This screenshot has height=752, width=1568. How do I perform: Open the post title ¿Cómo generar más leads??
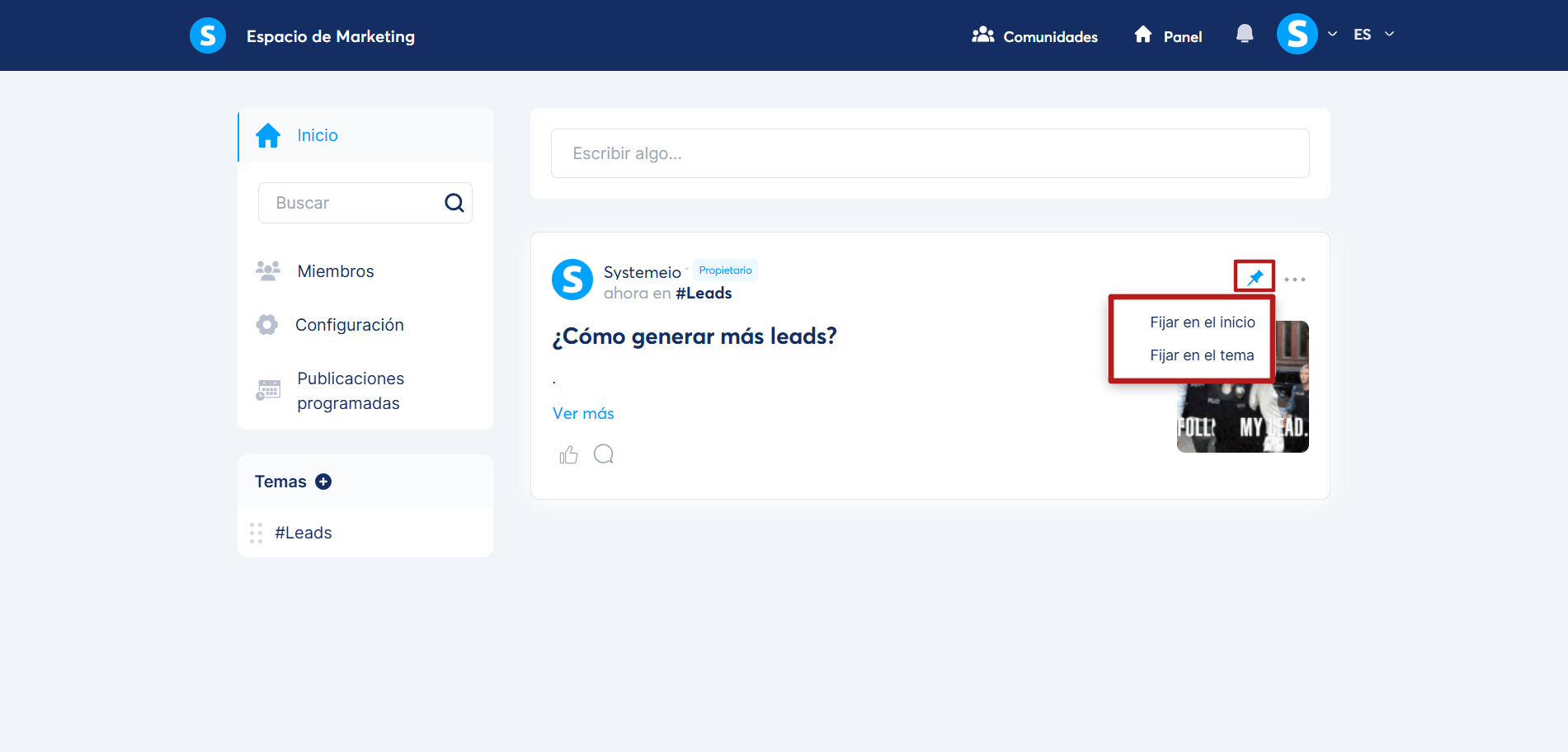click(695, 336)
